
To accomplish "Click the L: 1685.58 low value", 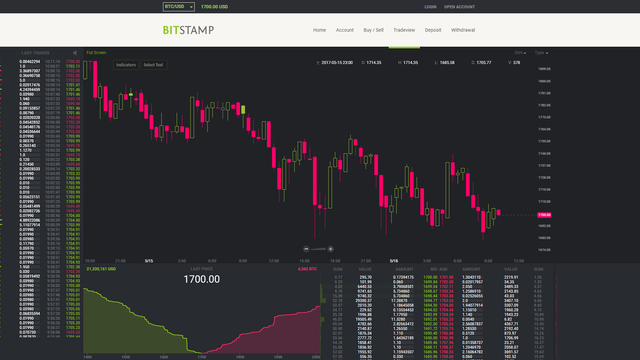I will click(444, 63).
